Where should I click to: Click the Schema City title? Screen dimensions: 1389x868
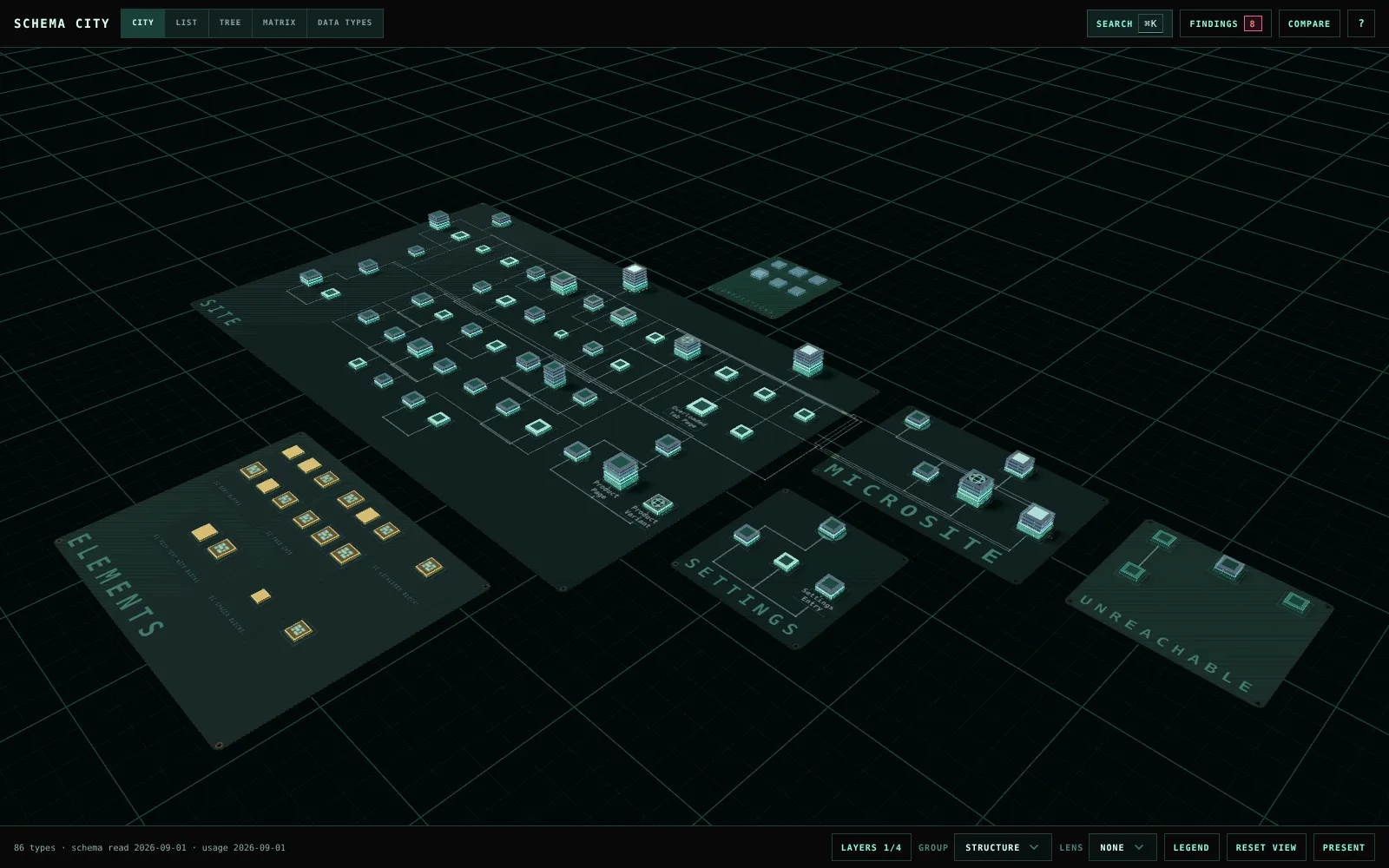point(62,23)
